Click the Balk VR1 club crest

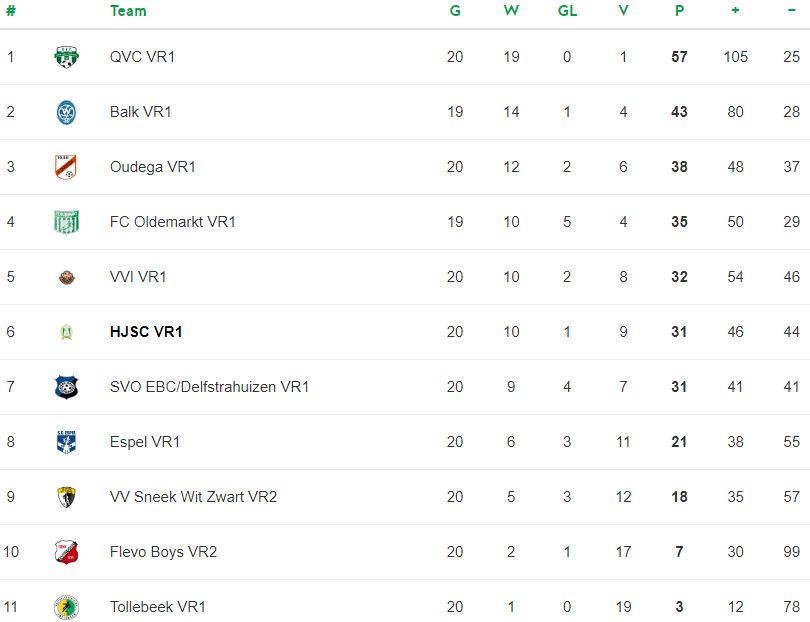(x=66, y=112)
